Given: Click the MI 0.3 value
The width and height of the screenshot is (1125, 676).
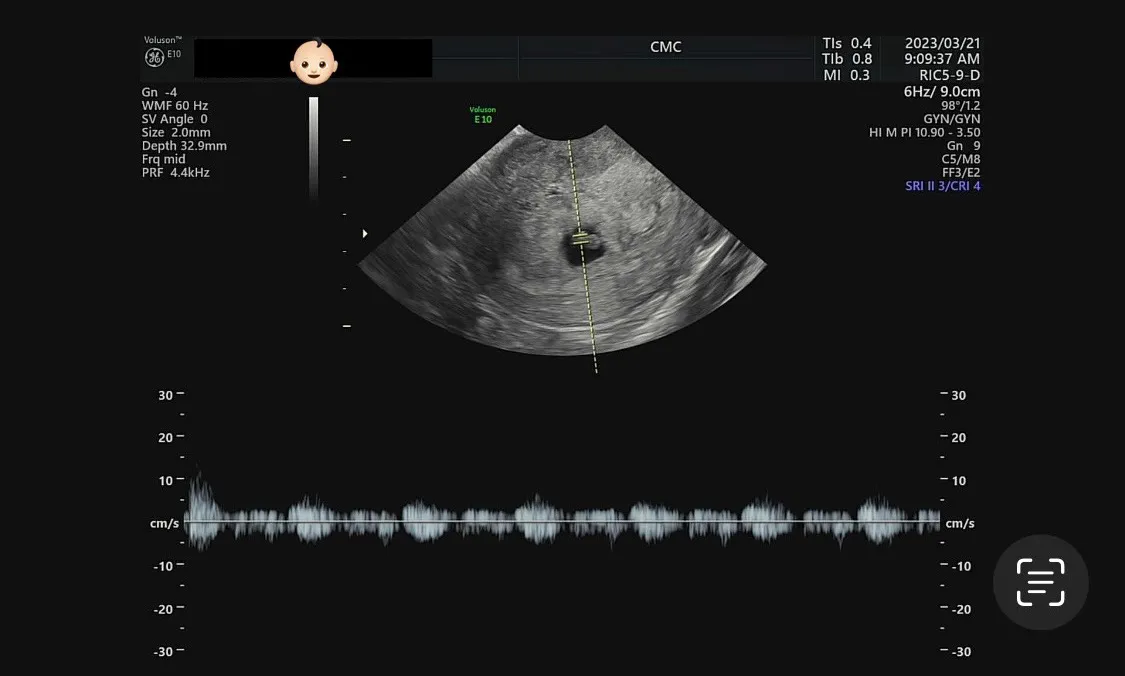Looking at the screenshot, I should [x=847, y=75].
